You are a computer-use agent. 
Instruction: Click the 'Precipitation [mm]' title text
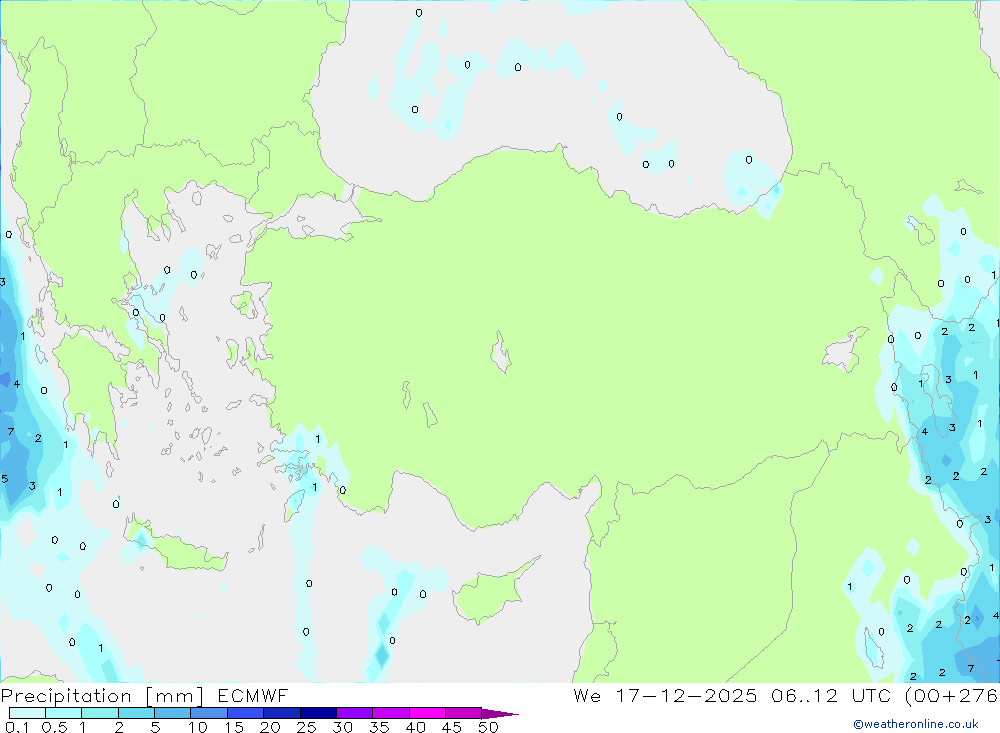point(102,696)
